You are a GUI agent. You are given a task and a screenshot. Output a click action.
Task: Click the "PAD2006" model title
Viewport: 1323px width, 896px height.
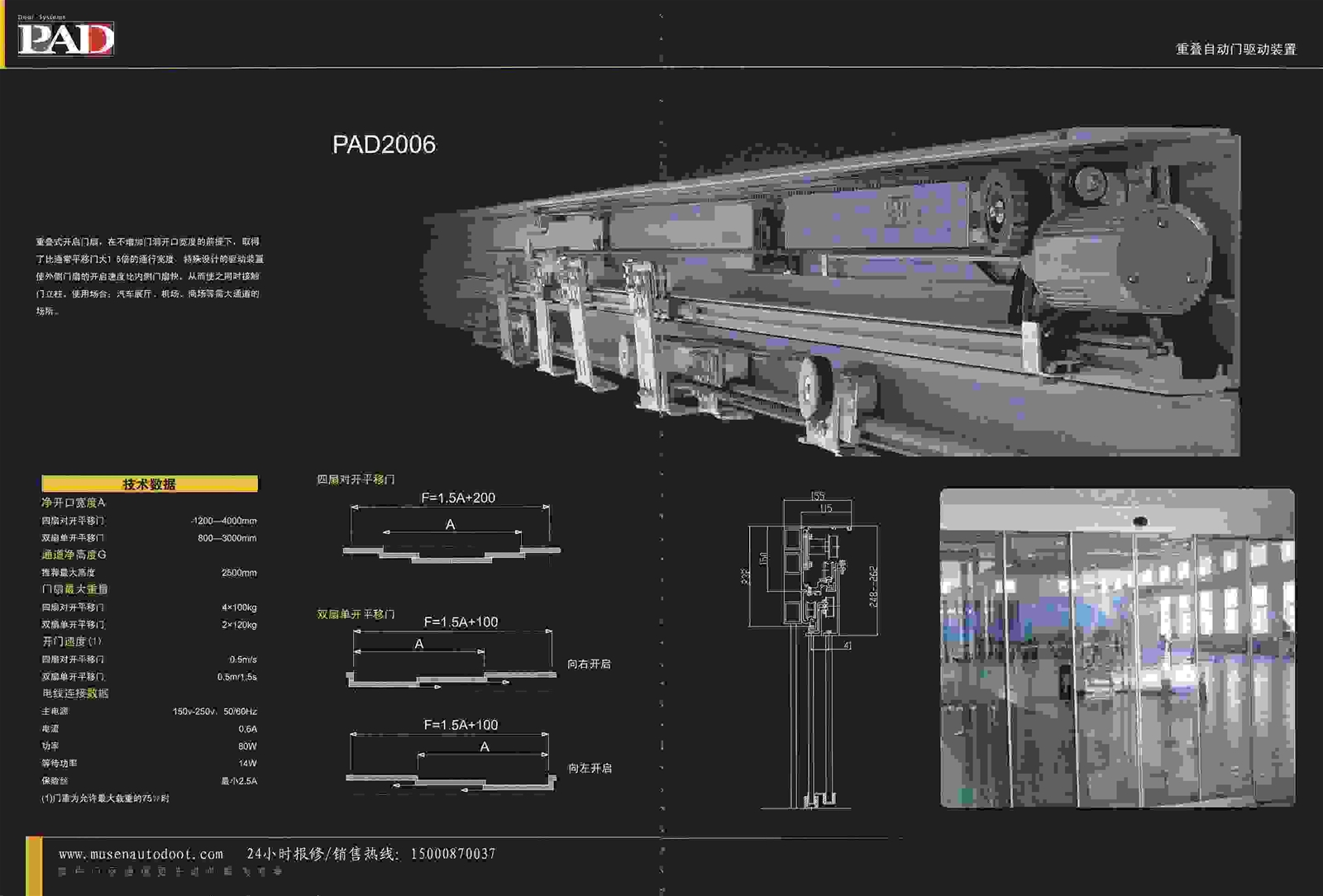coord(384,145)
